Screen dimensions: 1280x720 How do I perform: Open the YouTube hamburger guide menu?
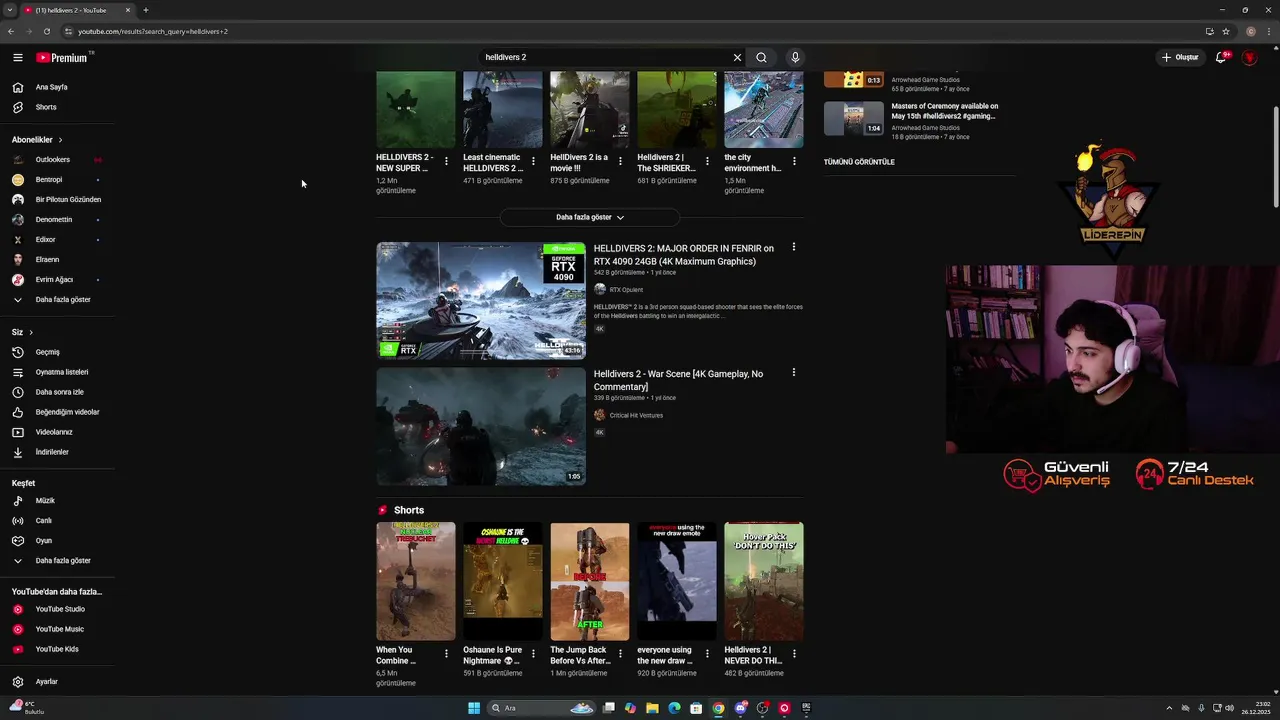click(x=17, y=57)
